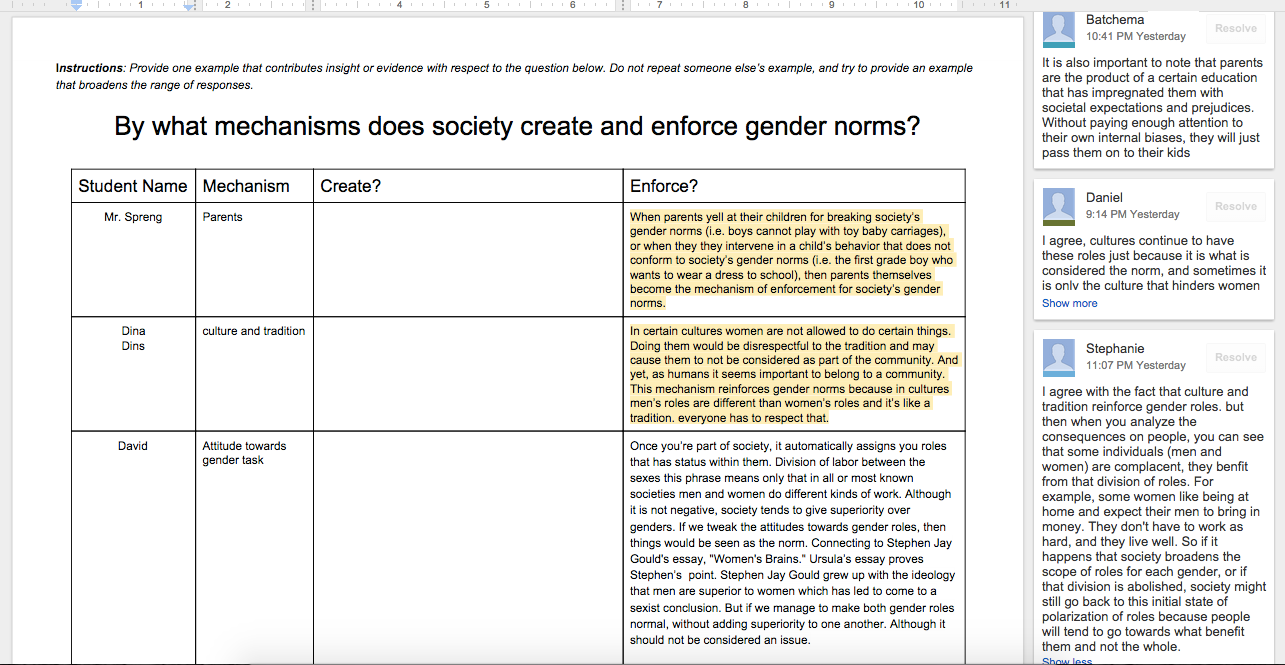Resolve Daniel's comment thread

click(x=1235, y=206)
